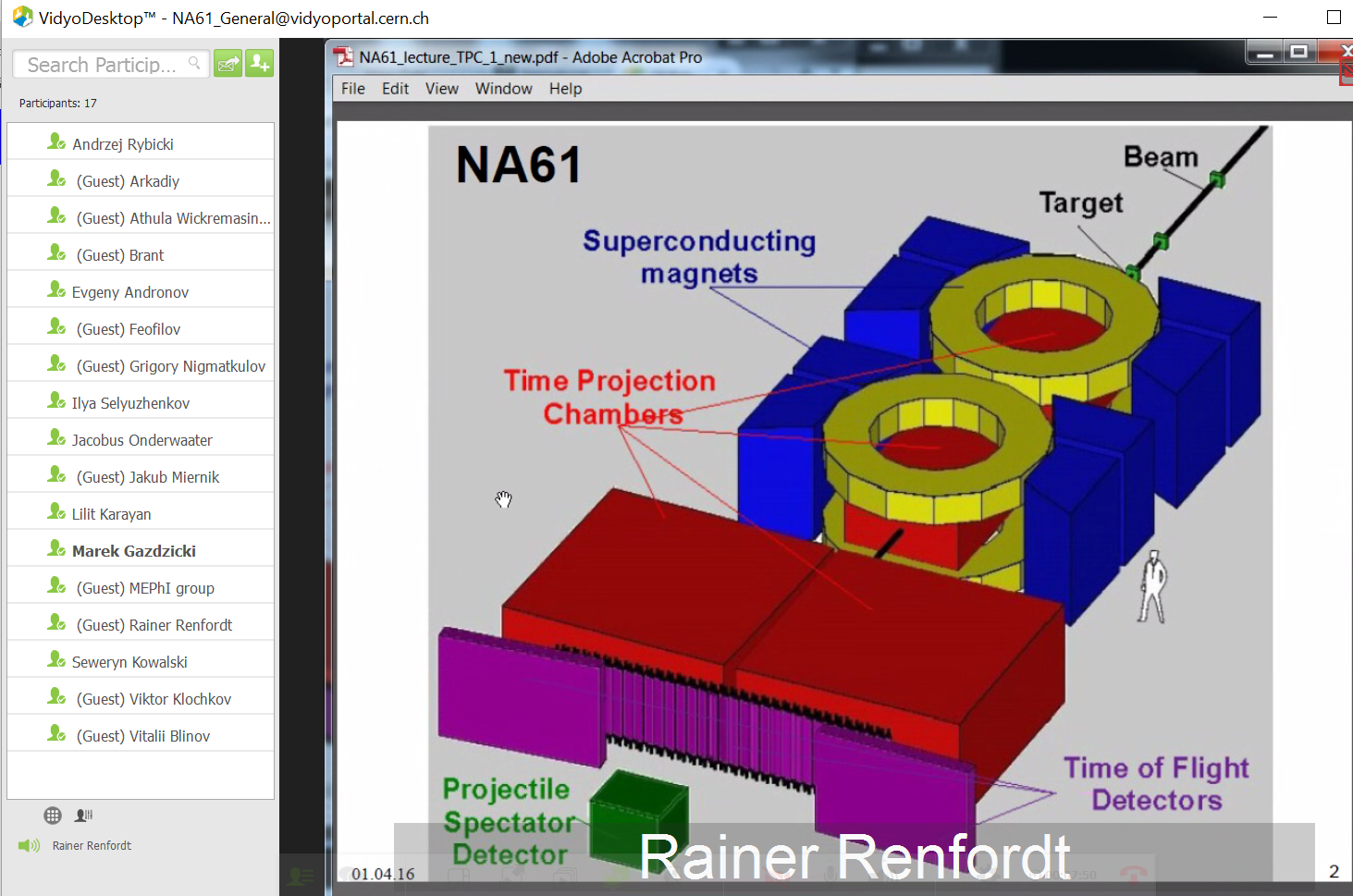Click the shared NA61 detector slide
1353x896 pixels.
[850, 504]
